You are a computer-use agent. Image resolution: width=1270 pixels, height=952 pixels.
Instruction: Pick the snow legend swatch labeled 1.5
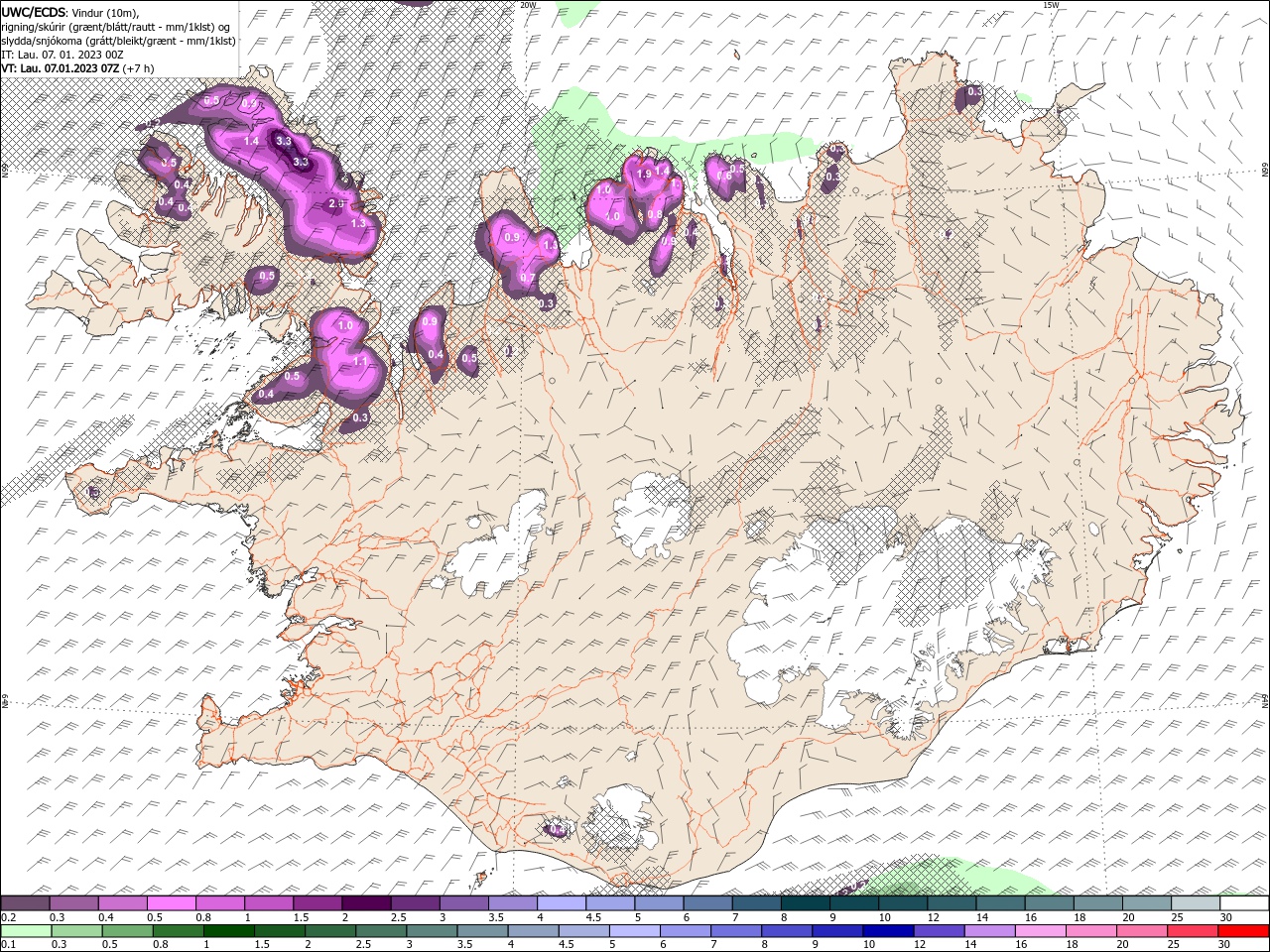click(x=317, y=903)
